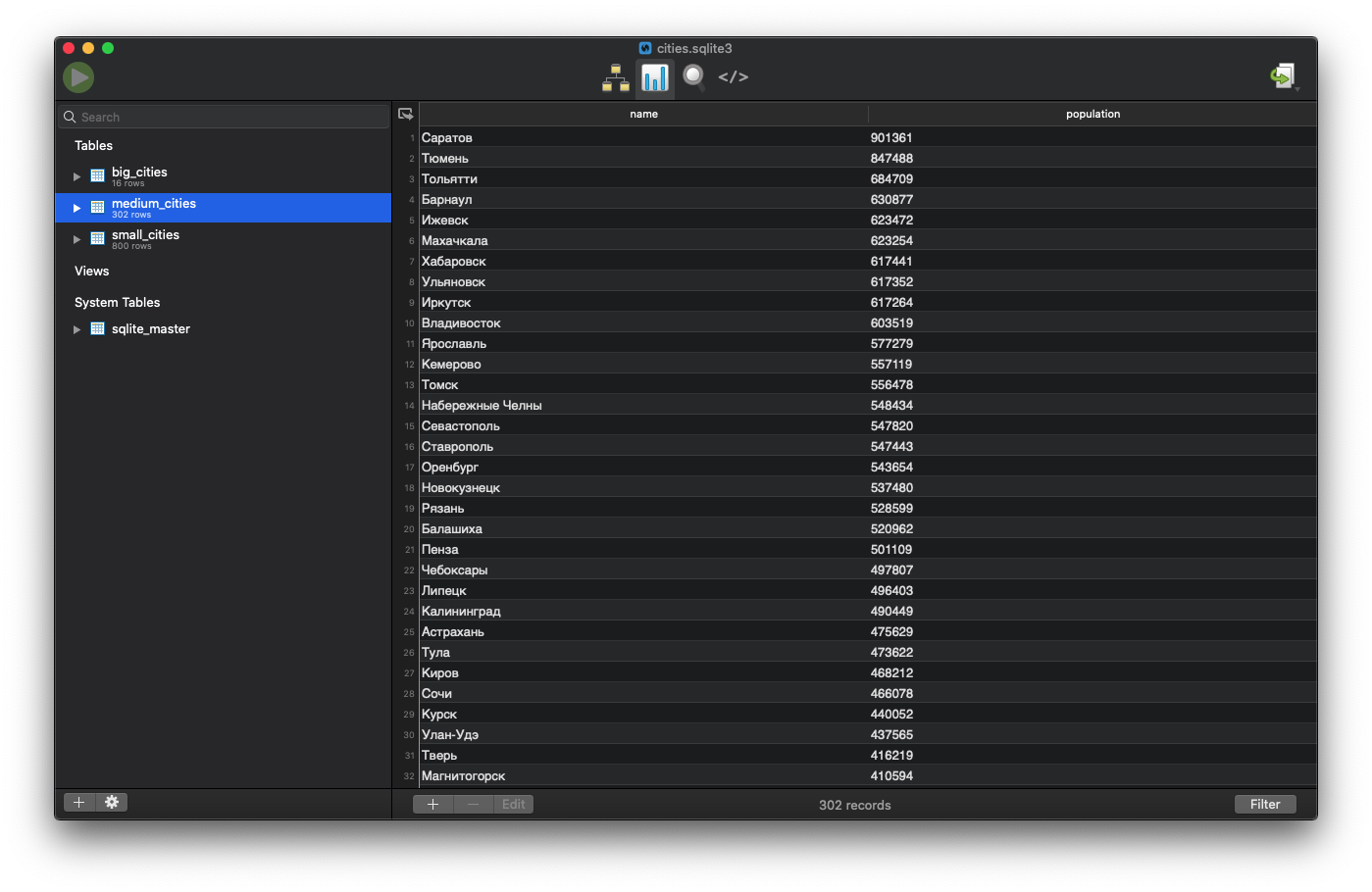This screenshot has width=1372, height=892.
Task: Expand the small_cities table
Action: tap(76, 239)
